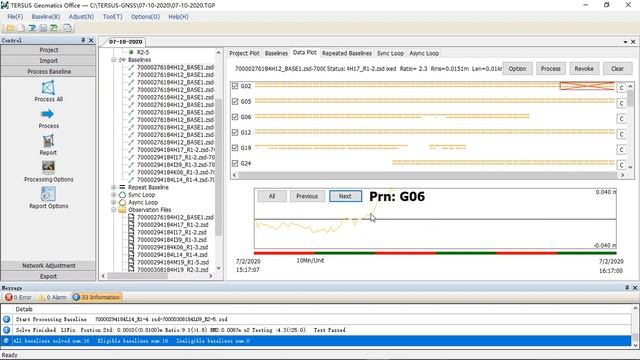640x360 pixels.
Task: Click the save toolbar icon
Action: (x=43, y=28)
